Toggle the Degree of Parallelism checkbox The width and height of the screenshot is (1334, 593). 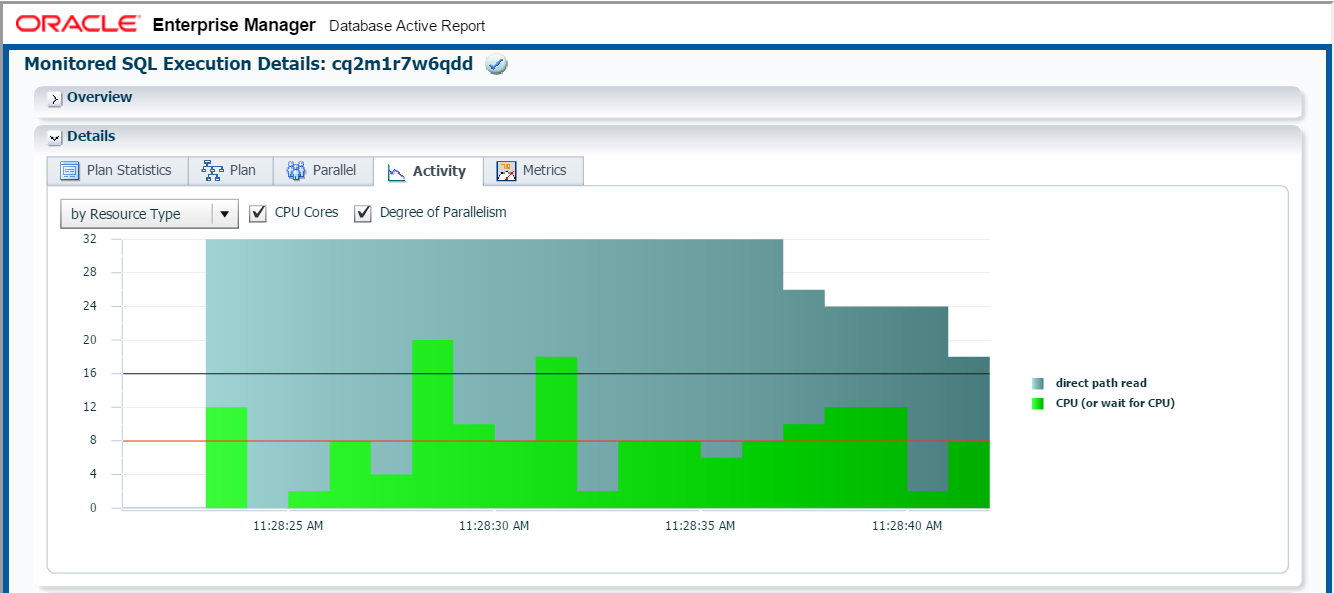[363, 213]
